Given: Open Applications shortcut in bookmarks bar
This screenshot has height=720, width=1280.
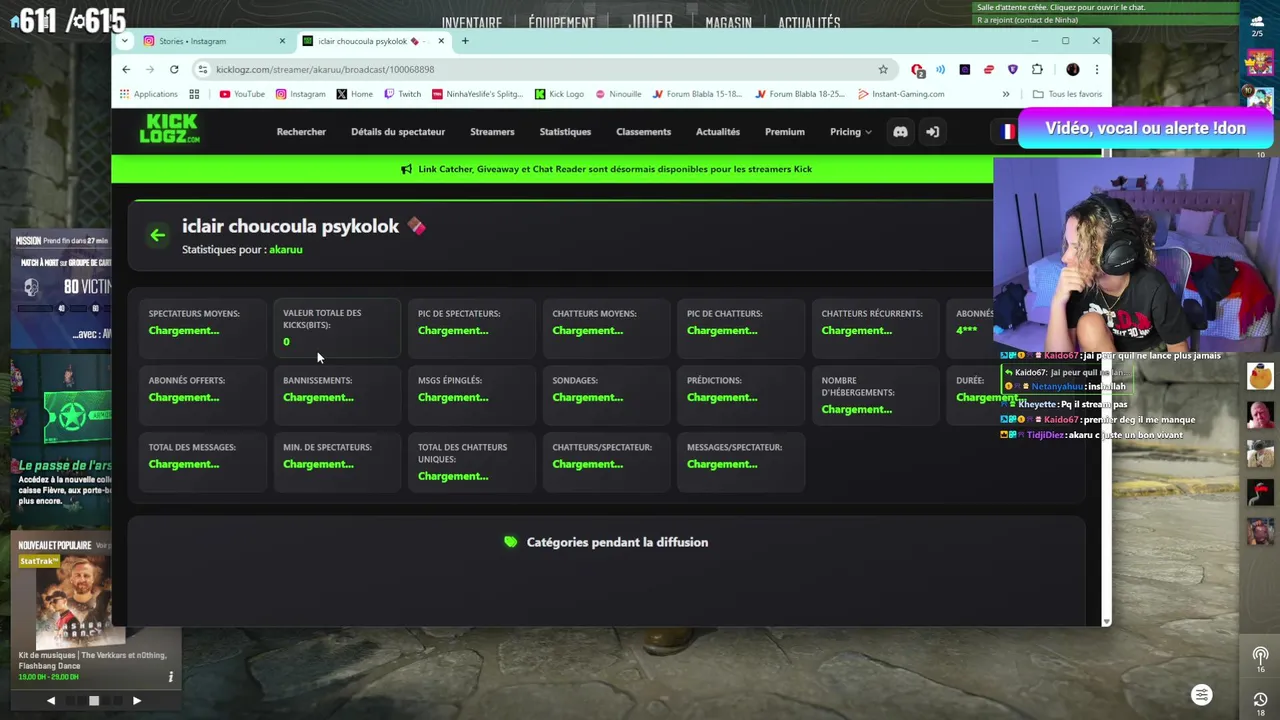Looking at the screenshot, I should (x=149, y=94).
